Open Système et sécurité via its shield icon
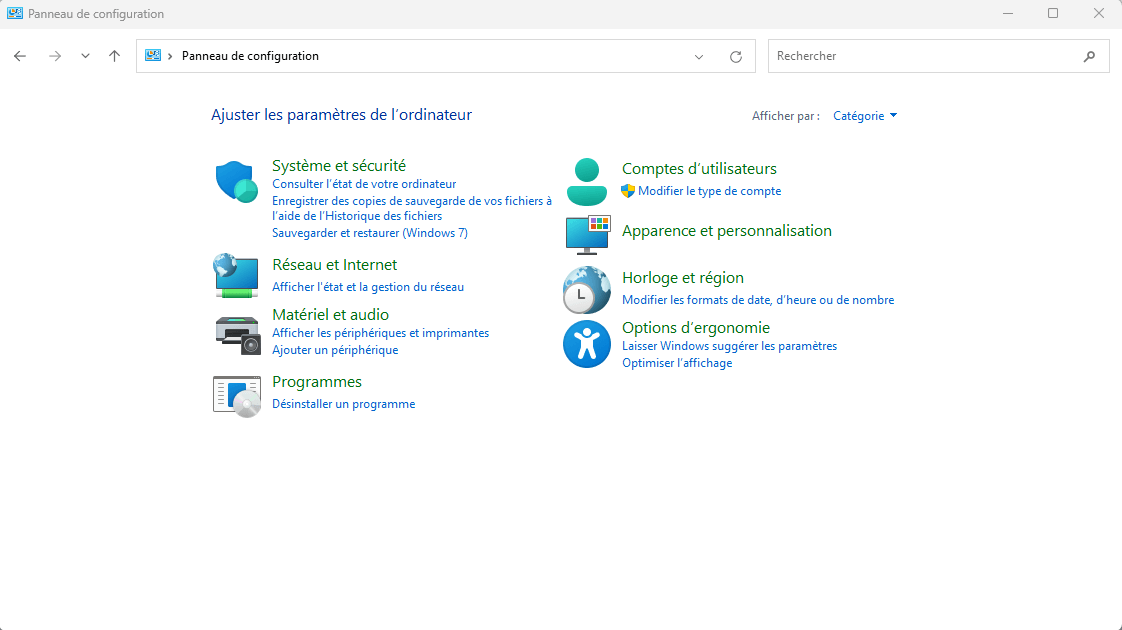The width and height of the screenshot is (1122, 630). tap(236, 182)
